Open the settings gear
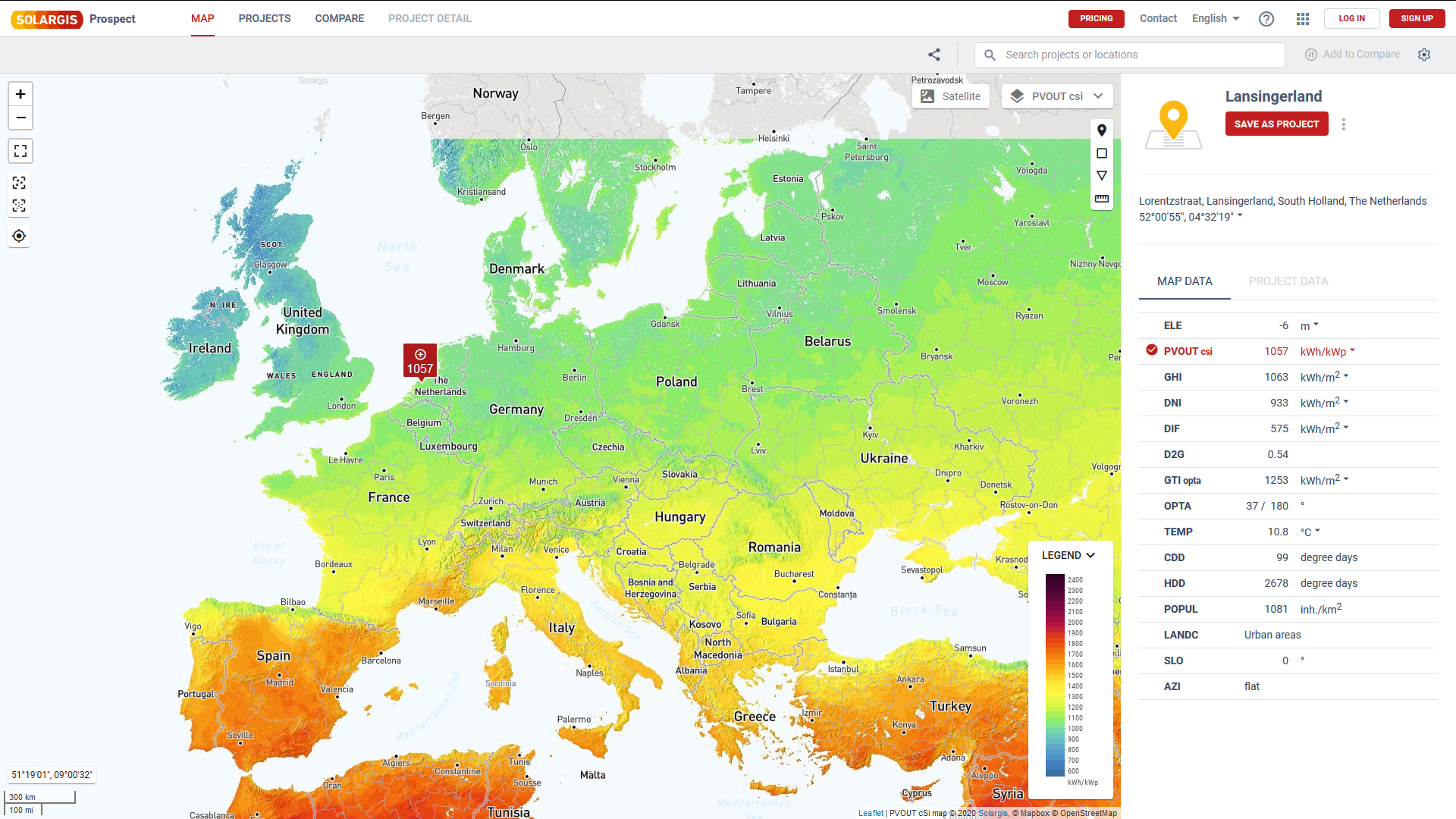1456x819 pixels. point(1424,55)
